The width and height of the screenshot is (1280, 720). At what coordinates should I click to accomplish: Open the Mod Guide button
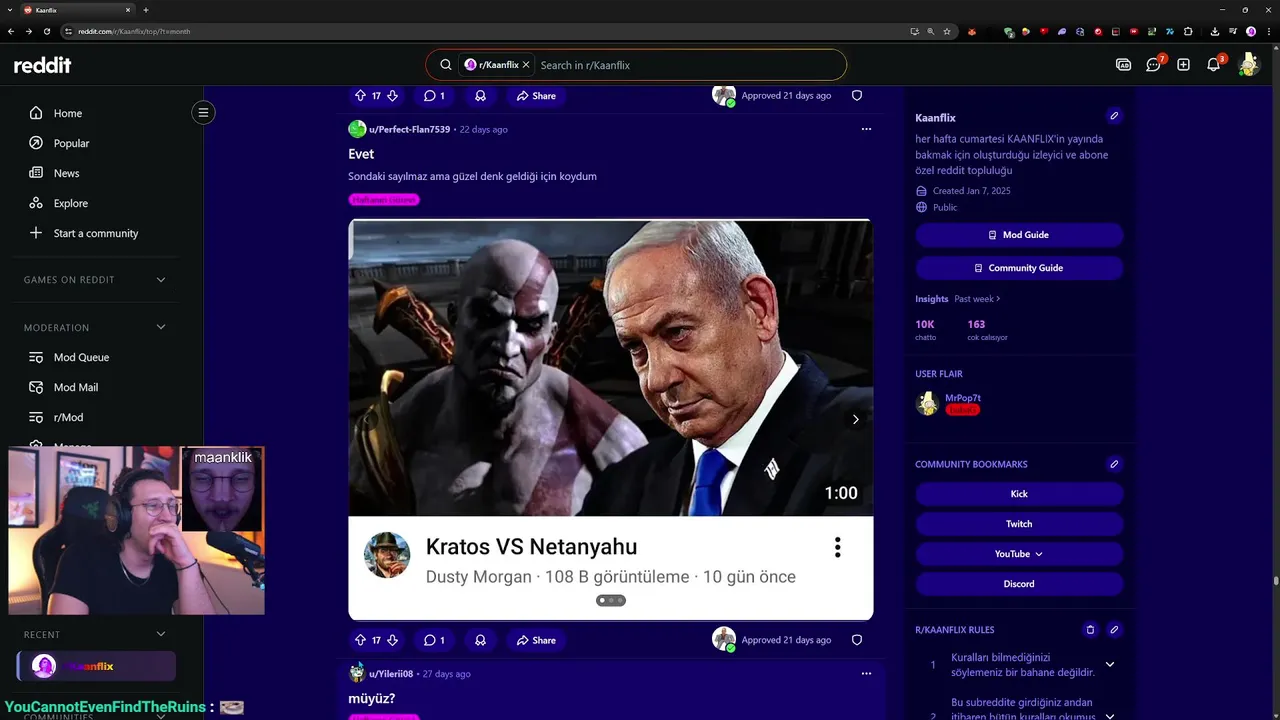click(1019, 235)
